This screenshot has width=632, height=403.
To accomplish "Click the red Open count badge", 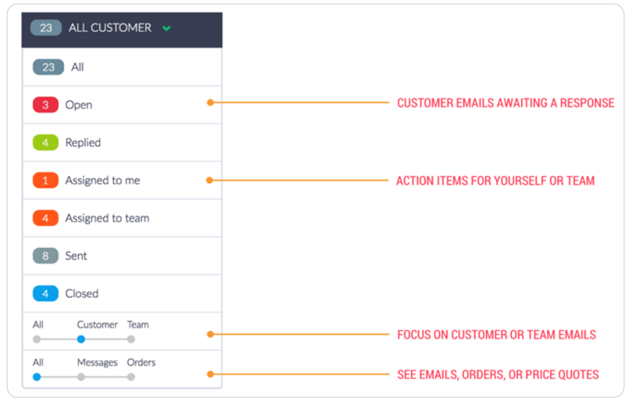I will [x=46, y=105].
